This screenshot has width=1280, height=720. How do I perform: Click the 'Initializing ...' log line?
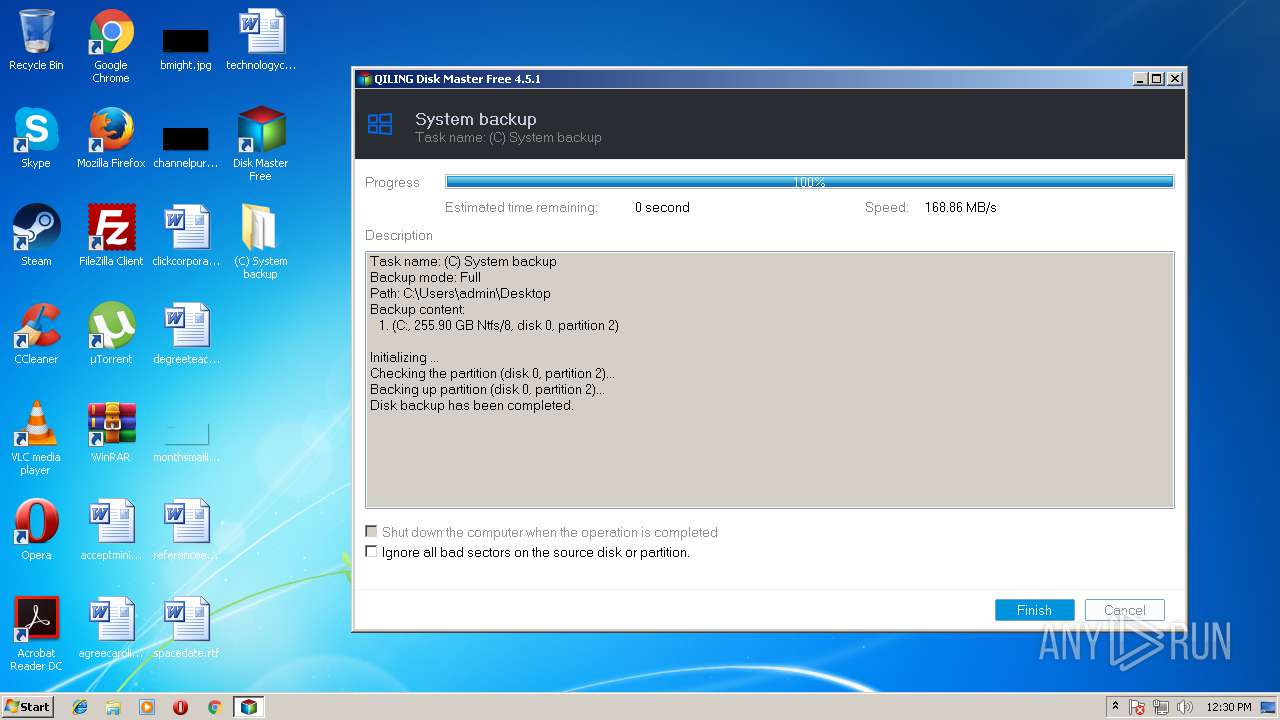(404, 358)
